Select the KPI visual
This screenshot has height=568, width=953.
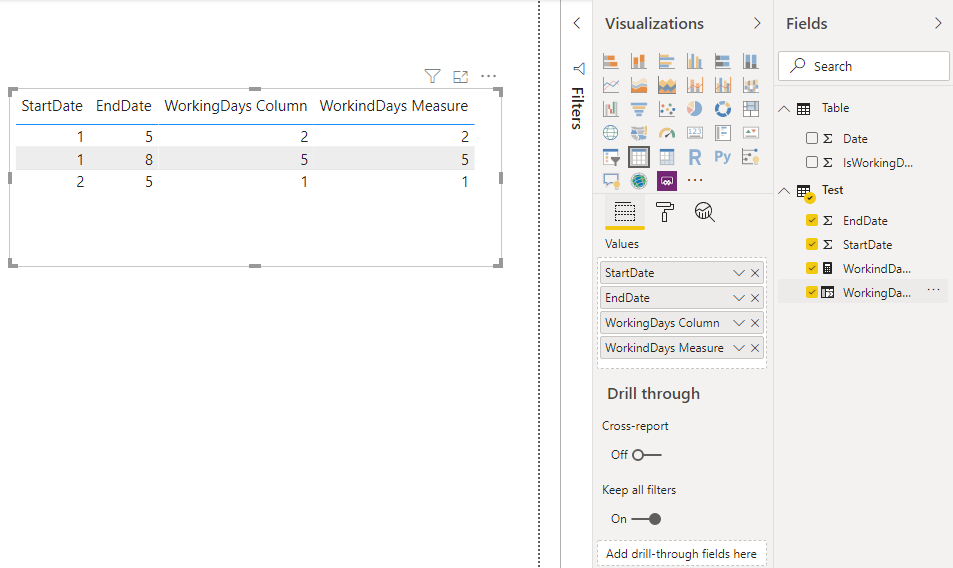coord(750,132)
